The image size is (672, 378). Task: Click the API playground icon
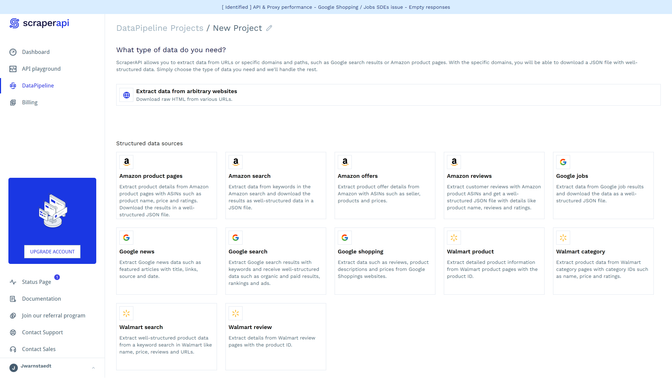[13, 69]
